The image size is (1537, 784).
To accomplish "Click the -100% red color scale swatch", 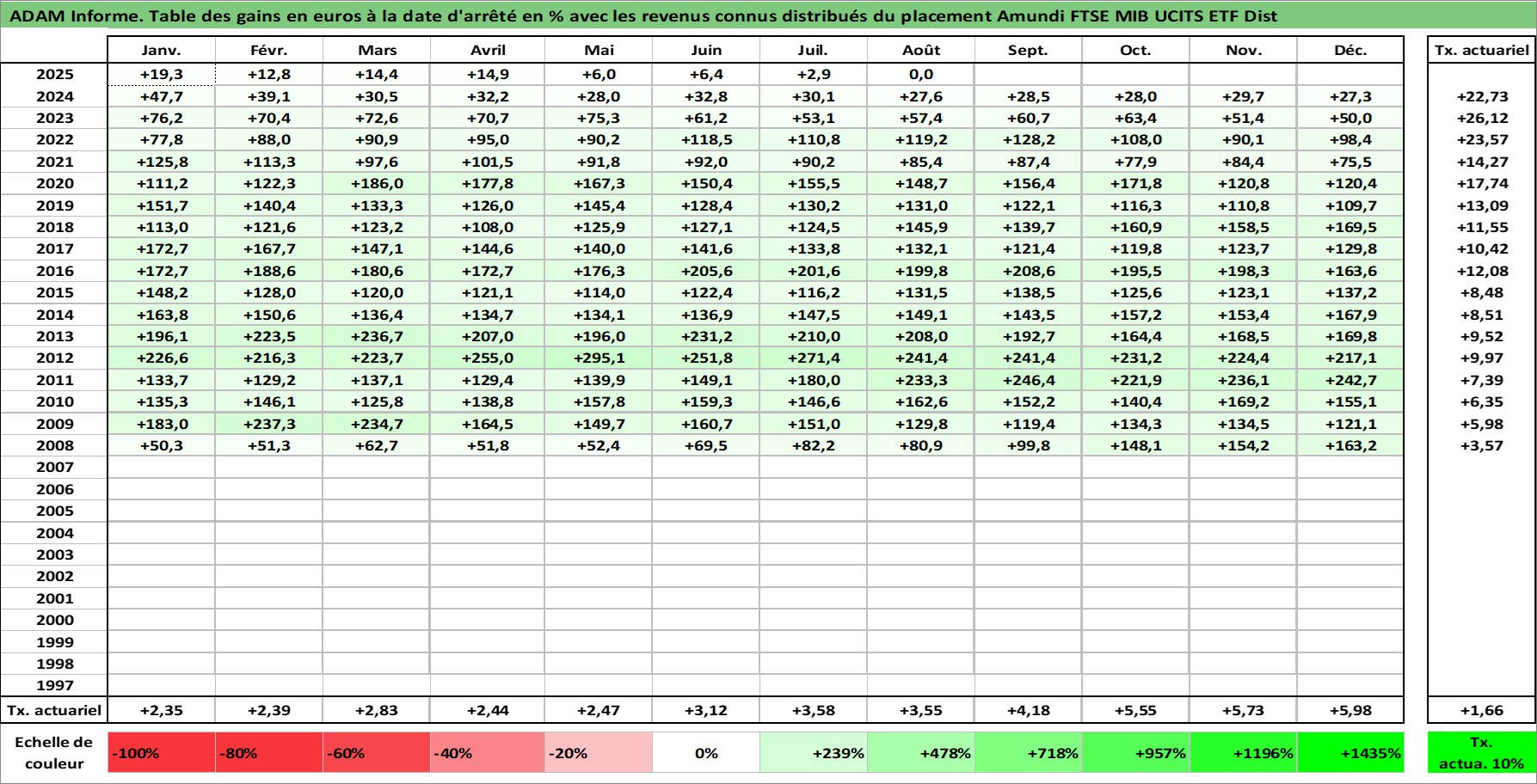I will 161,753.
